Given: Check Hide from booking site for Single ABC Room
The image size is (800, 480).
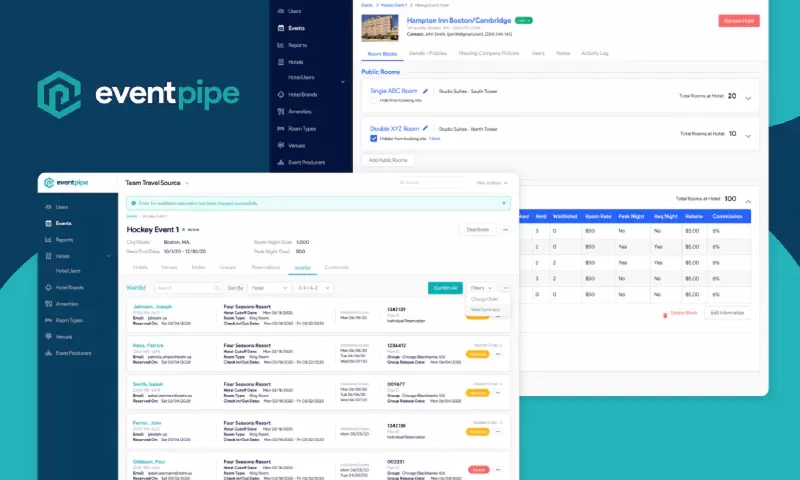Looking at the screenshot, I should tap(373, 100).
